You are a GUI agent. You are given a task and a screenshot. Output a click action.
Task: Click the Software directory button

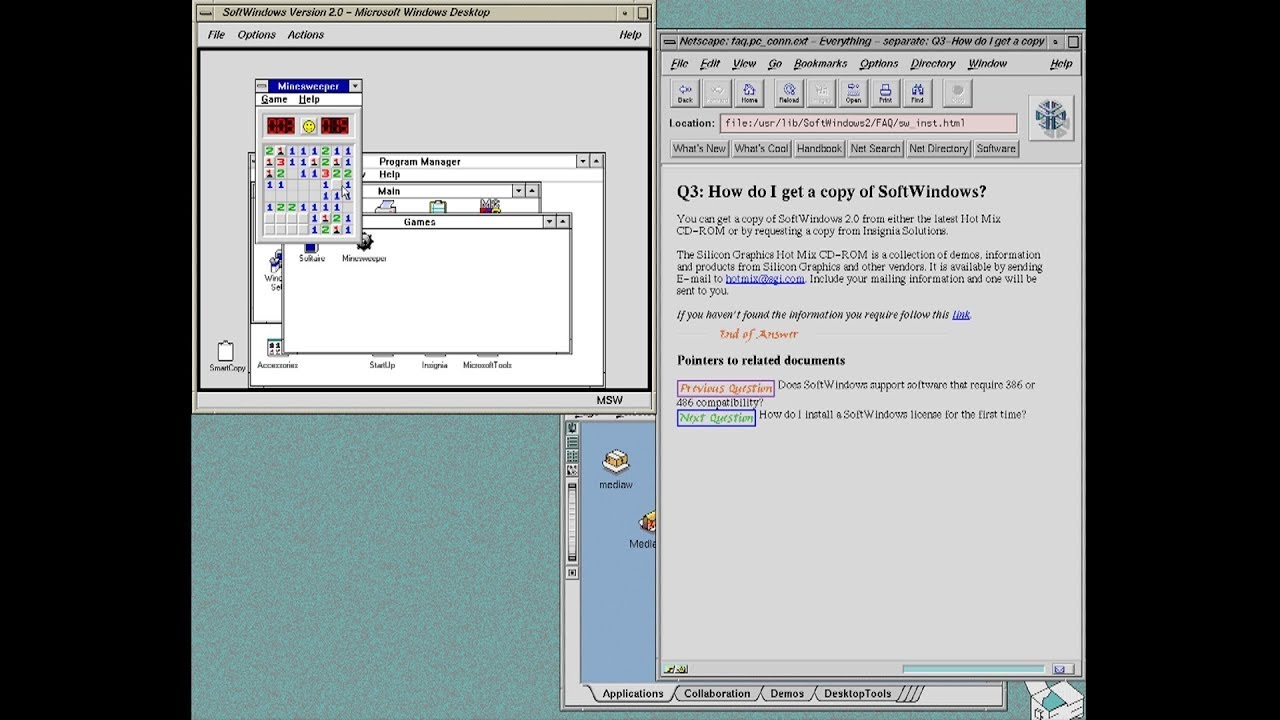(x=996, y=148)
